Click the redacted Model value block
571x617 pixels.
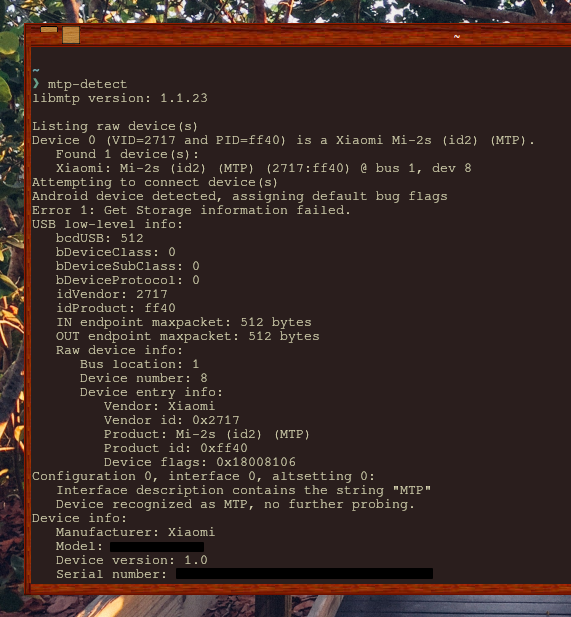[x=157, y=547]
